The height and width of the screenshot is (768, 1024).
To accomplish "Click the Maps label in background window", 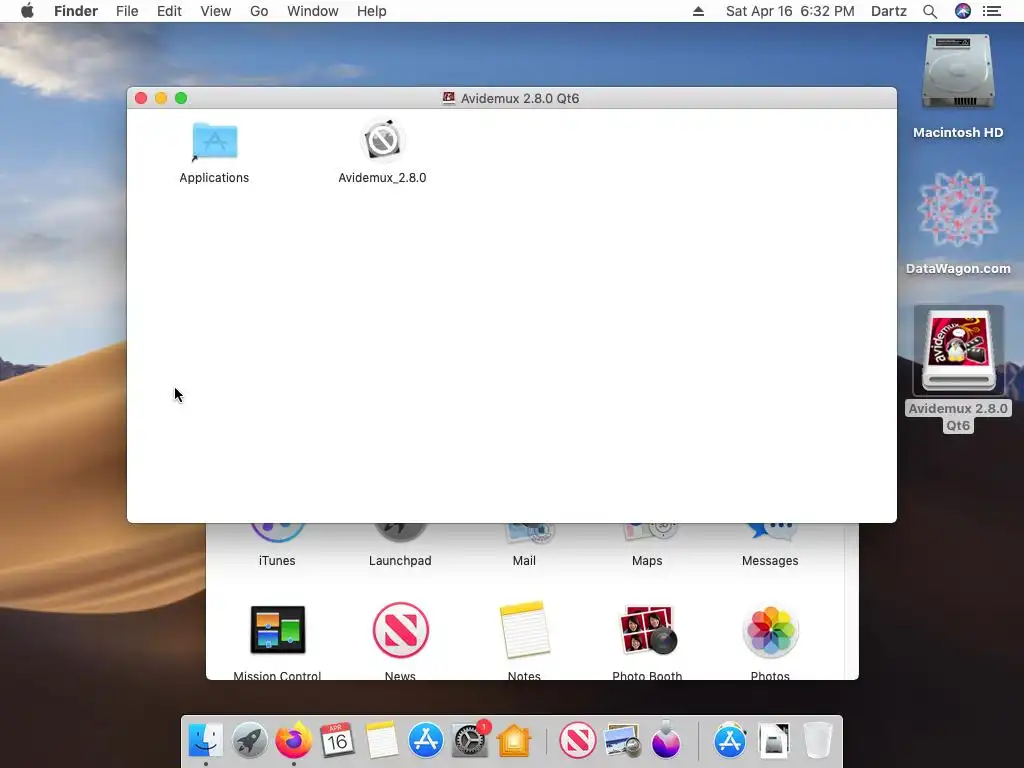I will coord(647,560).
